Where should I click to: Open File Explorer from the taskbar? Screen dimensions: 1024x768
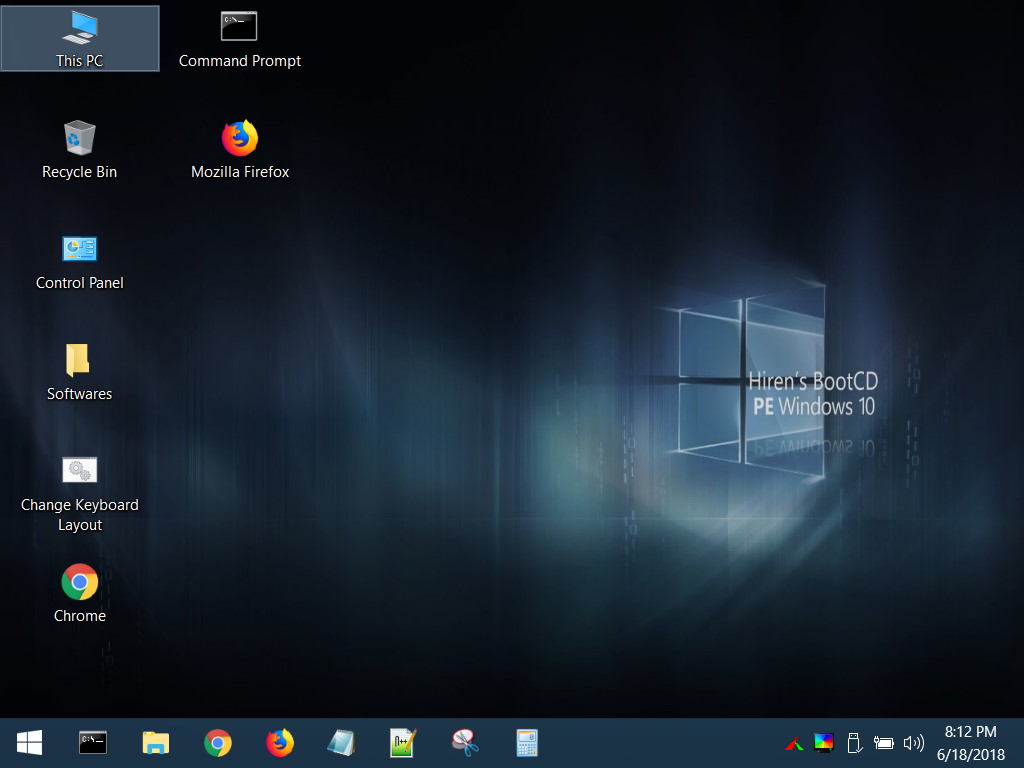pyautogui.click(x=155, y=743)
